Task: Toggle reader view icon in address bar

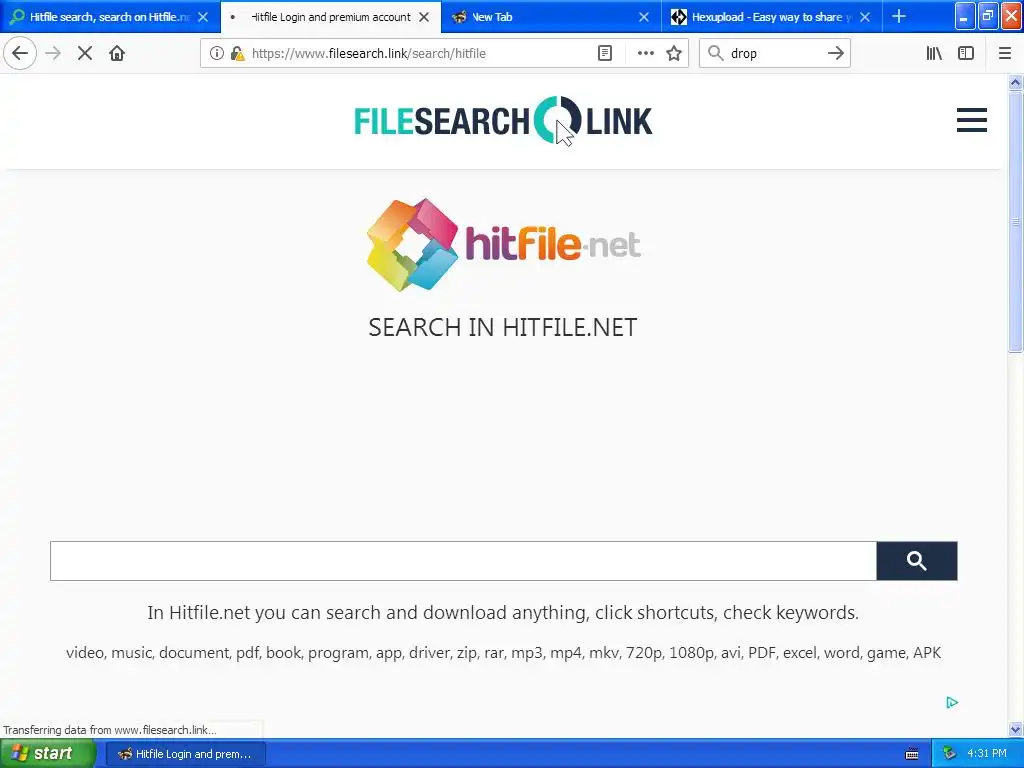Action: (x=605, y=54)
